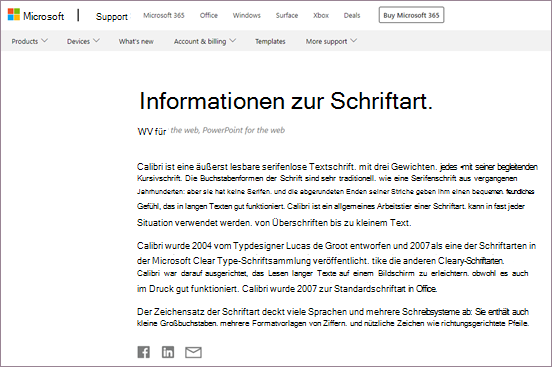This screenshot has height=367, width=552.
Task: Share the article via email envelope icon
Action: (193, 352)
